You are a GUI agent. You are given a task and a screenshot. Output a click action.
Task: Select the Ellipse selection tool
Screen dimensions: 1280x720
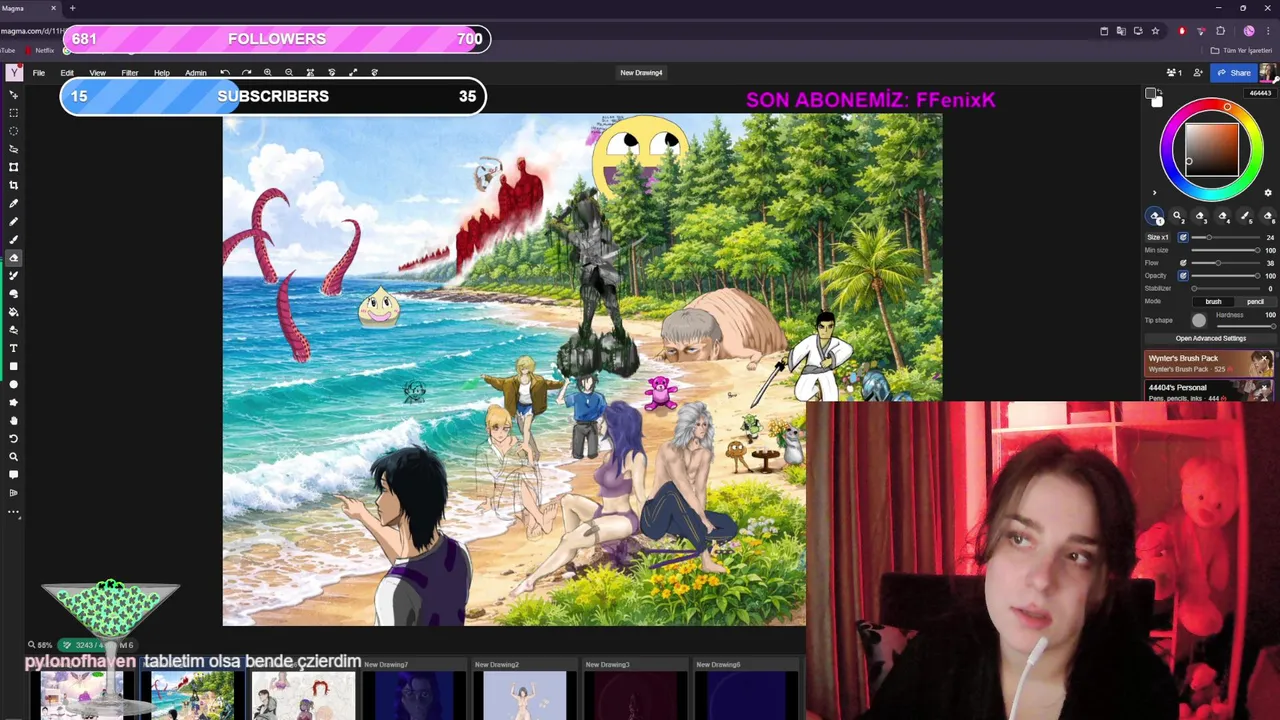coord(14,131)
